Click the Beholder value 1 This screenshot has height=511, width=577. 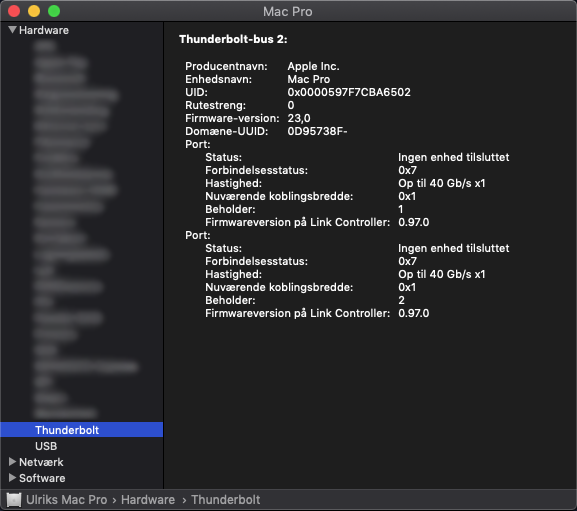[x=401, y=209]
